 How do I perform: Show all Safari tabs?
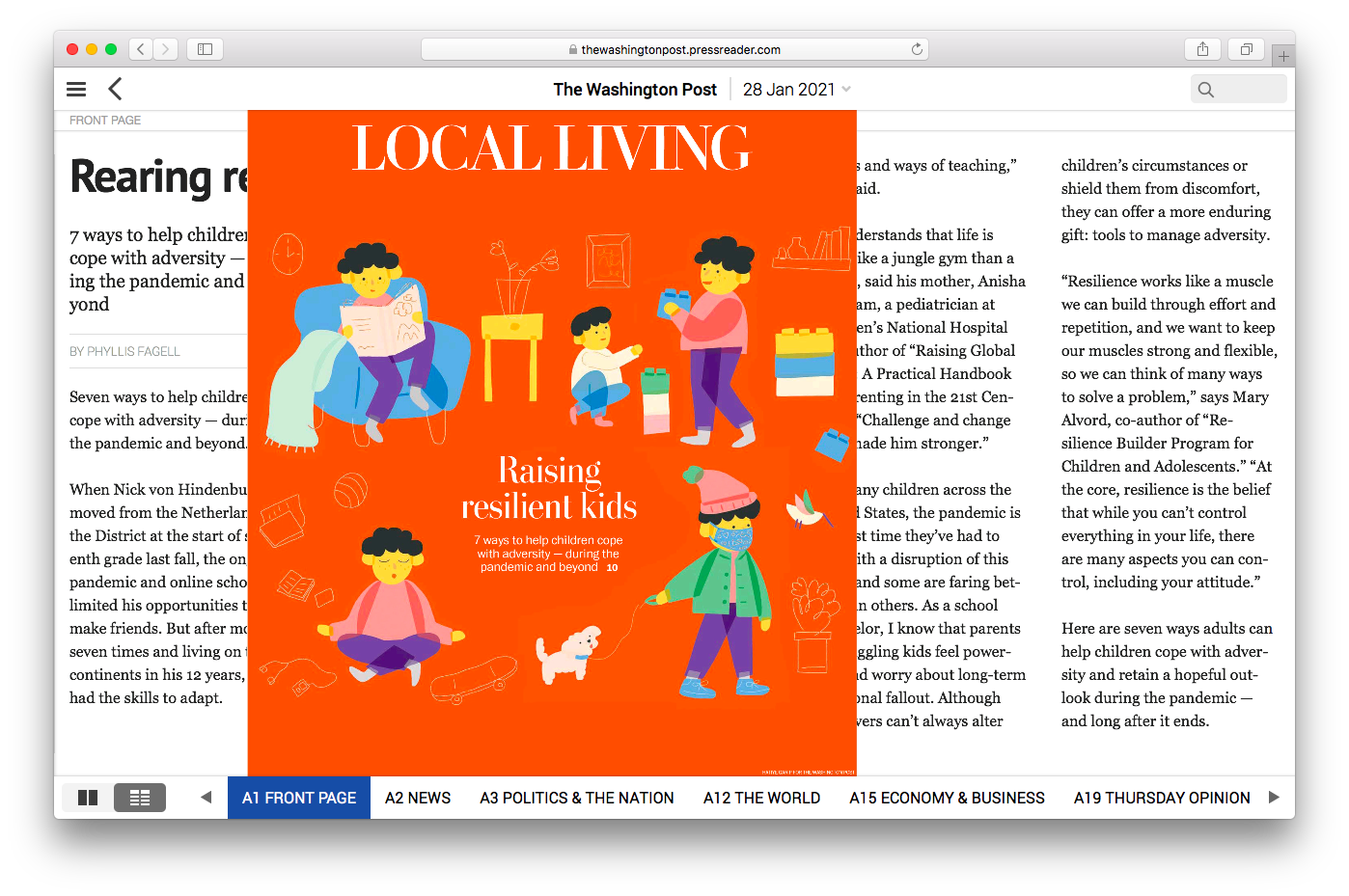point(1247,49)
